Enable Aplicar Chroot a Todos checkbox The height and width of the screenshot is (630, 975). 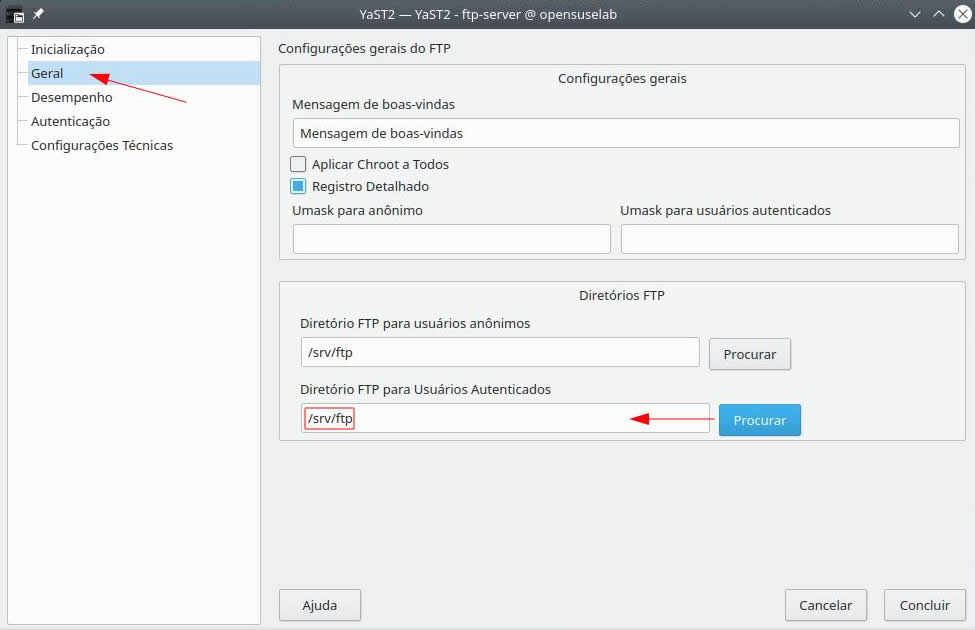tap(298, 164)
